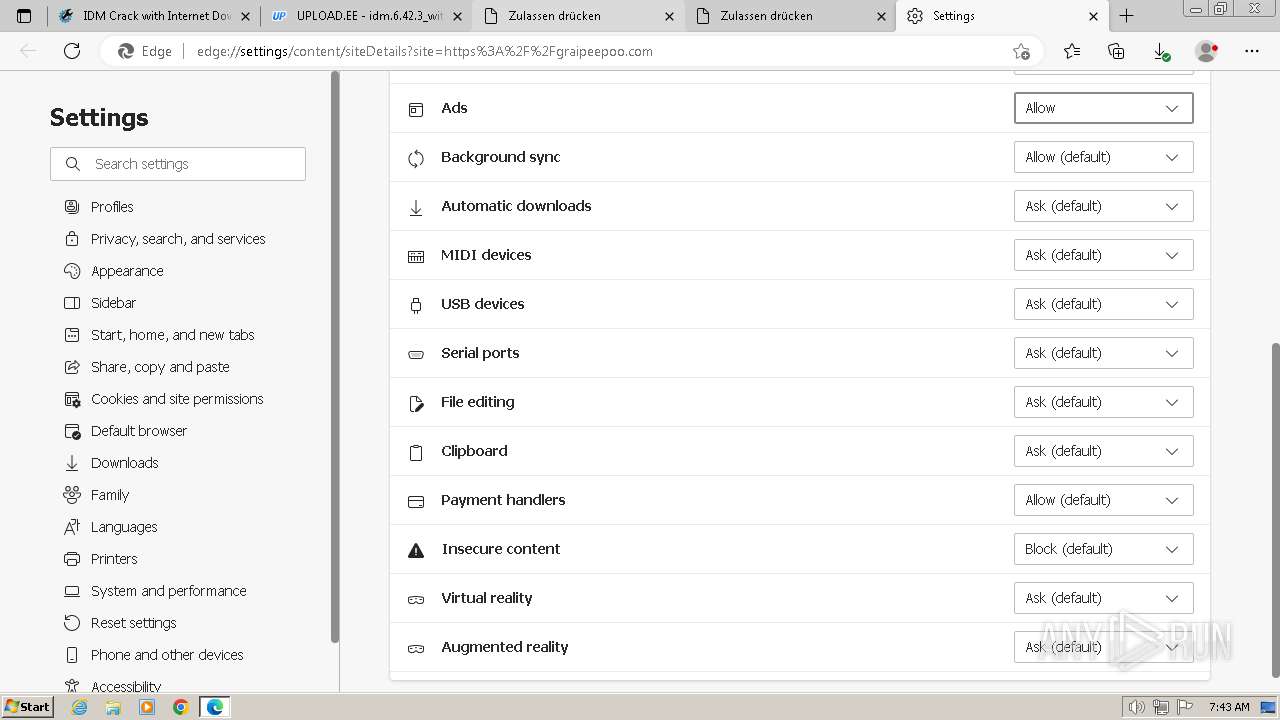This screenshot has height=720, width=1280.
Task: Open Privacy, search, and services settings
Action: pyautogui.click(x=178, y=239)
